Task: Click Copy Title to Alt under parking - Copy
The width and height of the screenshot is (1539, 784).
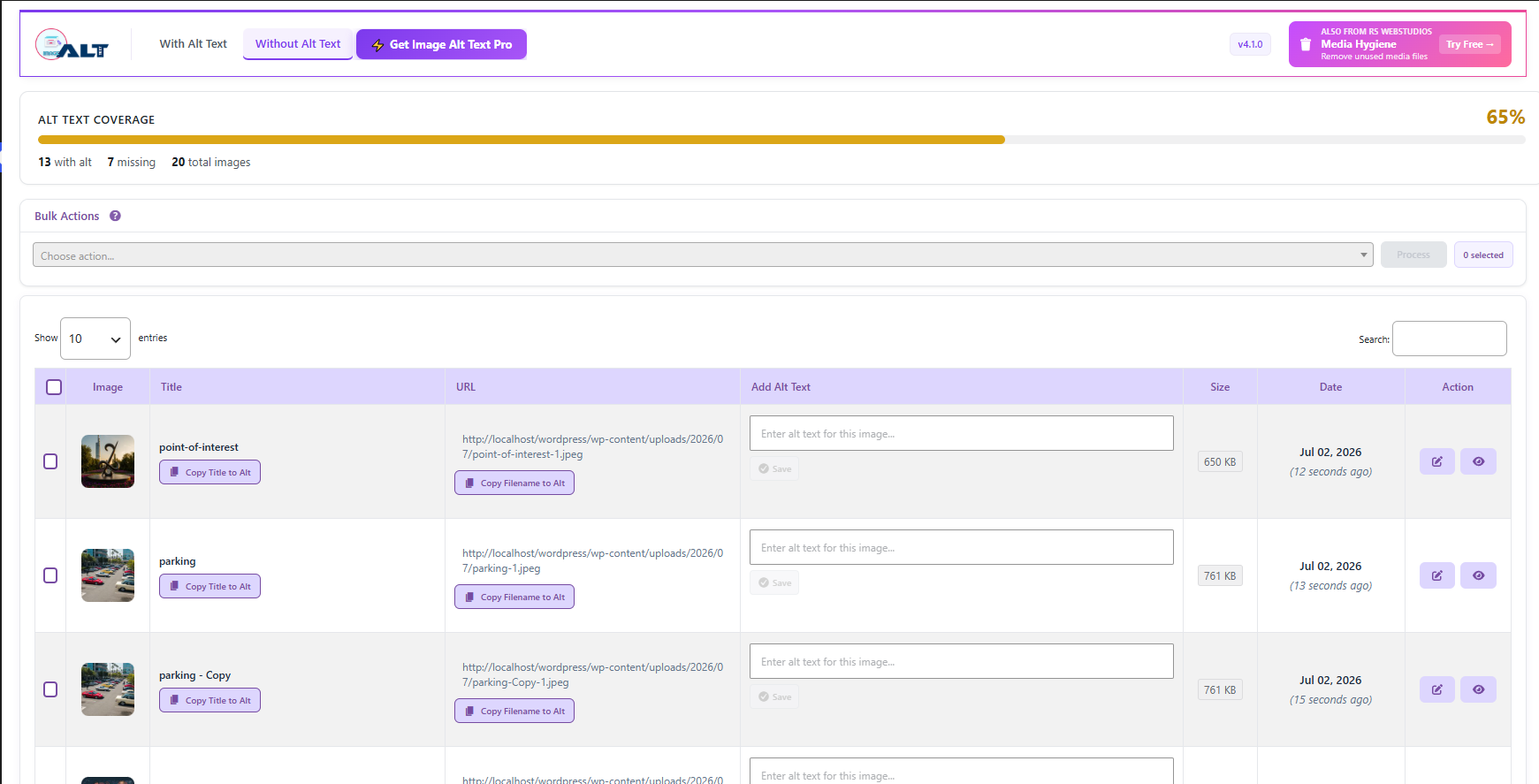Action: (x=210, y=700)
